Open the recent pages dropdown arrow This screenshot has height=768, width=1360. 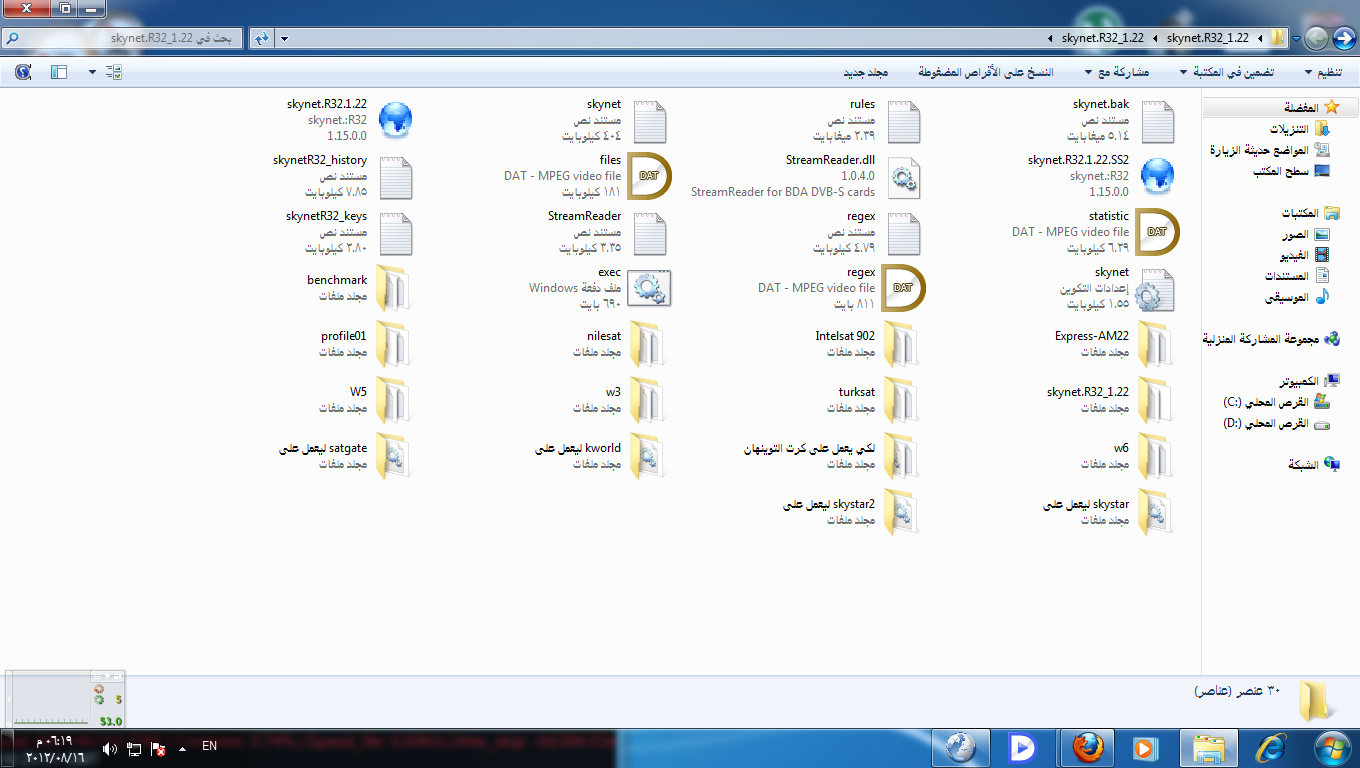1296,39
